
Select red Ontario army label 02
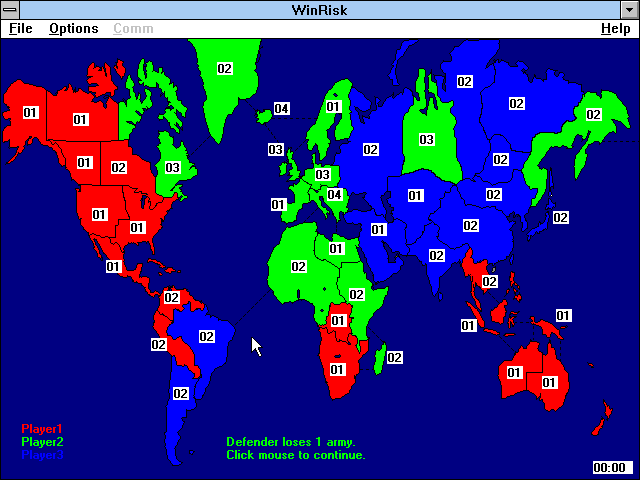pyautogui.click(x=119, y=167)
